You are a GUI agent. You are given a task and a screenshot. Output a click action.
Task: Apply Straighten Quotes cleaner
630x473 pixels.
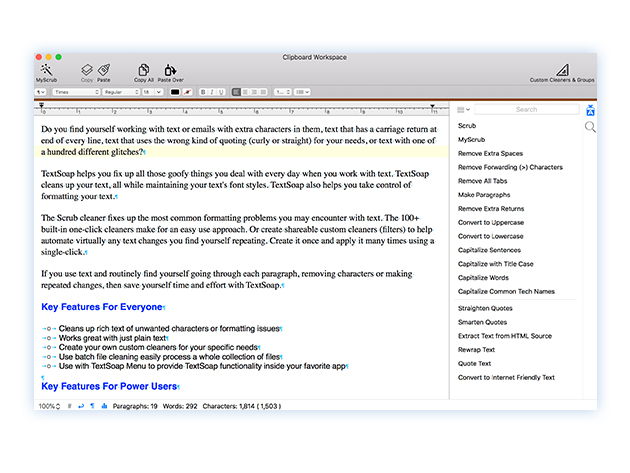pos(485,308)
